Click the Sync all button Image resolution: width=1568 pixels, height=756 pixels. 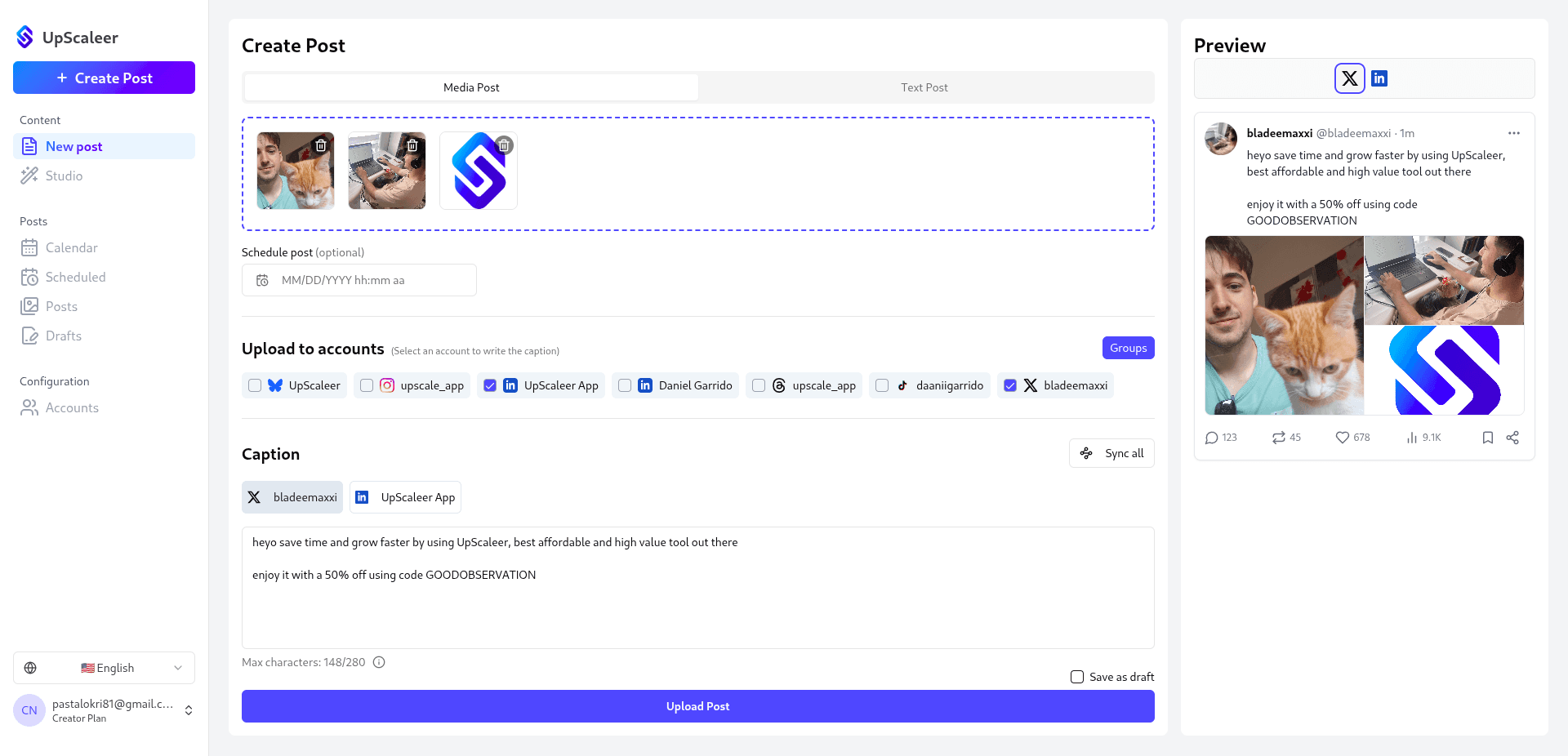point(1111,453)
